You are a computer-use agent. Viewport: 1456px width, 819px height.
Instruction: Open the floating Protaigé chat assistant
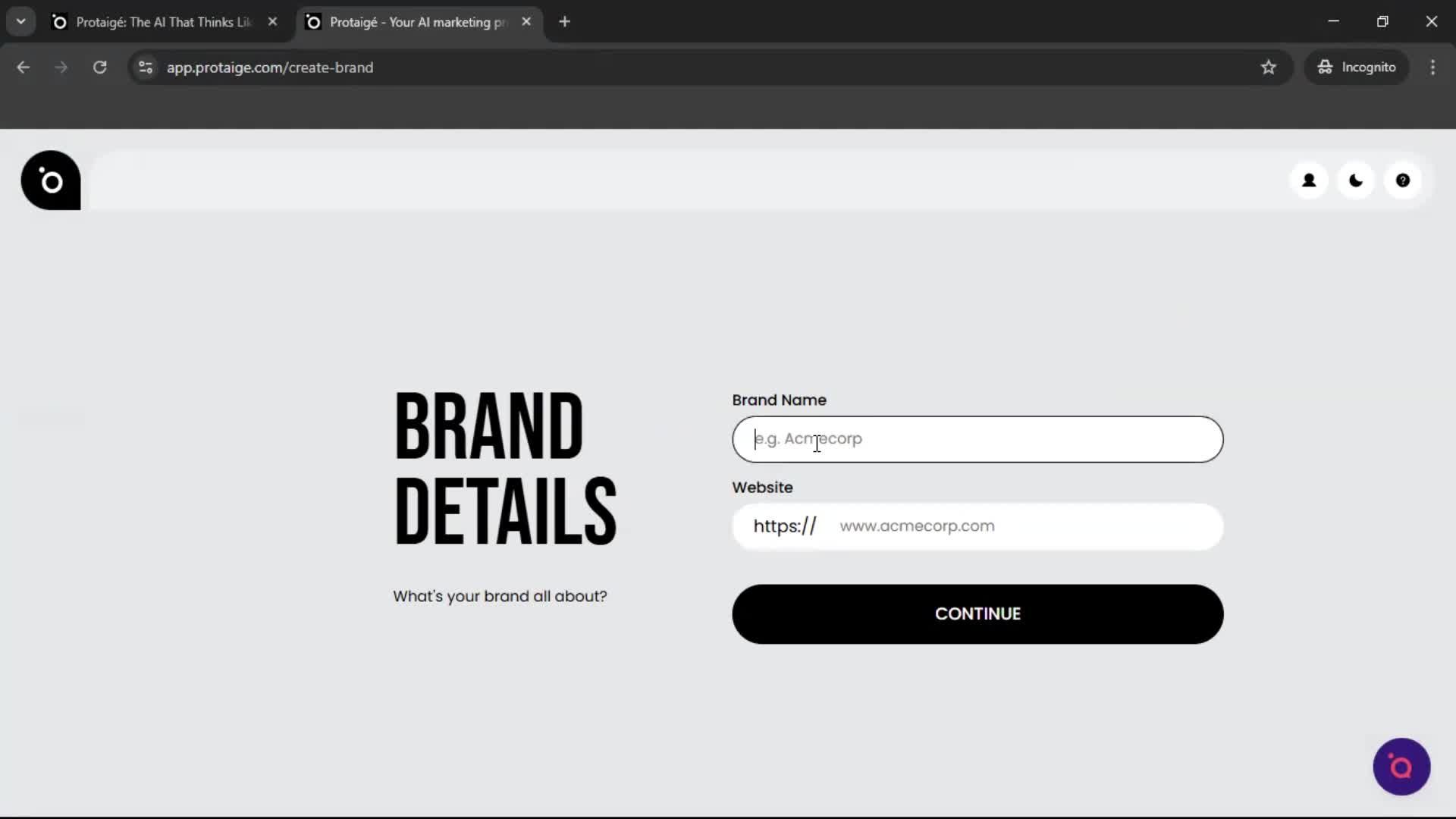click(1401, 767)
